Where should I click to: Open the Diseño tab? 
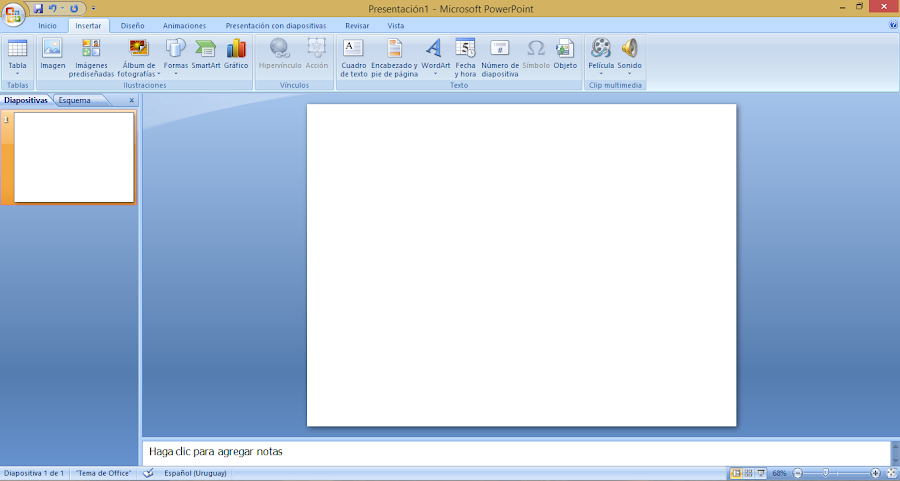(x=133, y=26)
